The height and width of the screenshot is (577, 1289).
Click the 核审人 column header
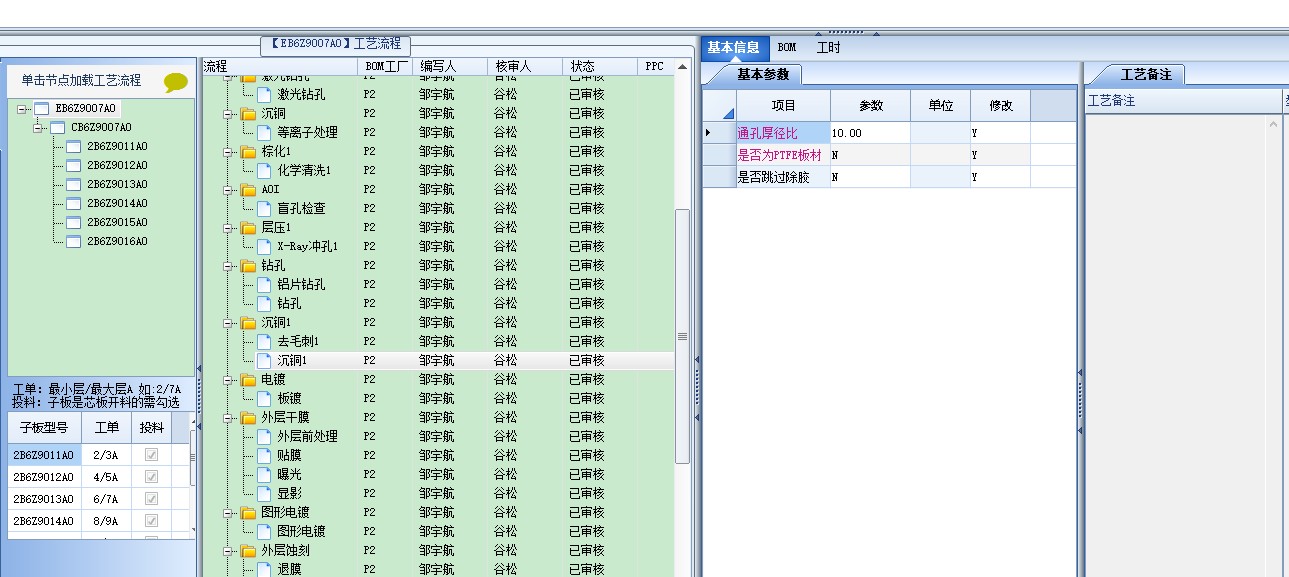(526, 66)
